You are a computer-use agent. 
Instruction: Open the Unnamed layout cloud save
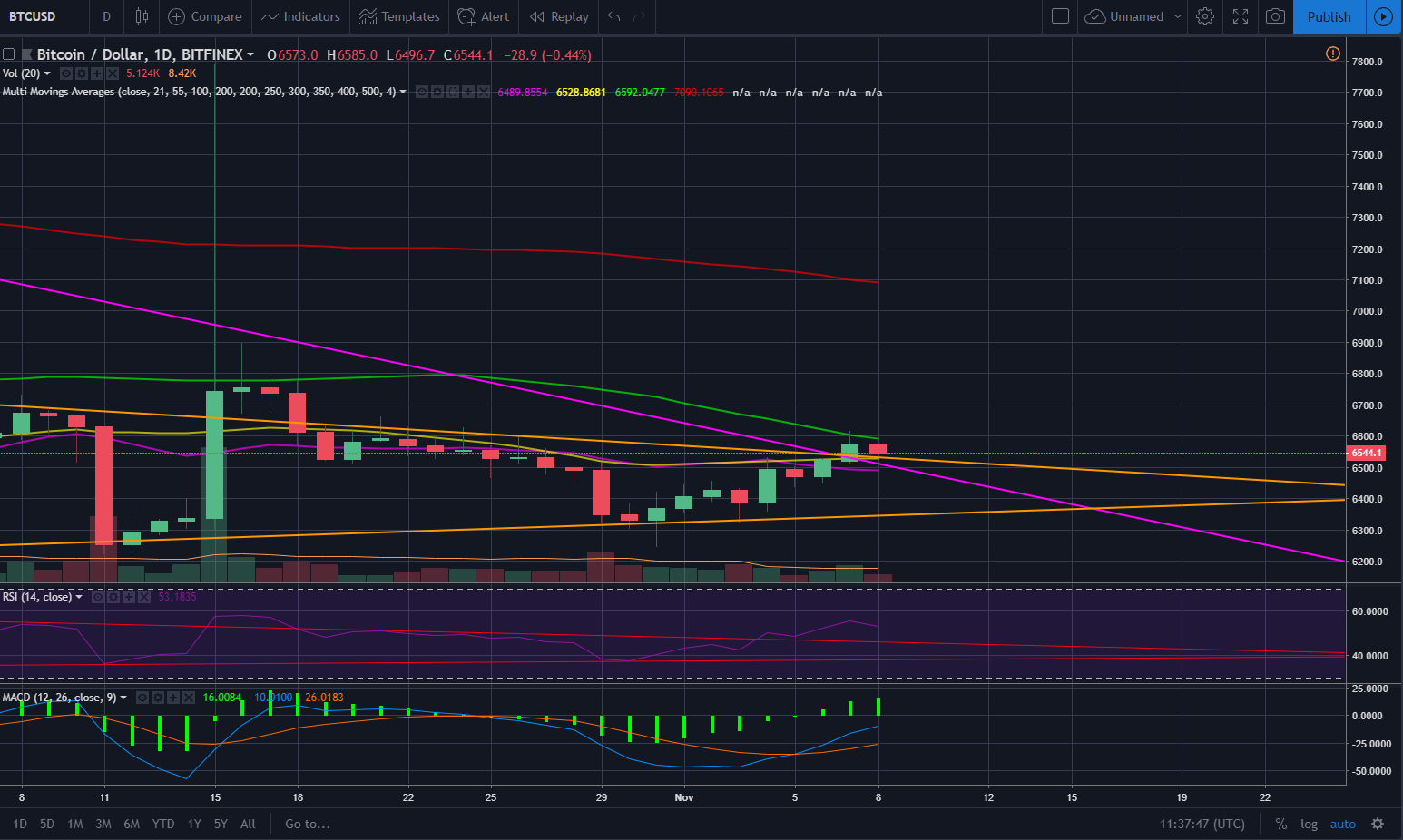(x=1124, y=16)
